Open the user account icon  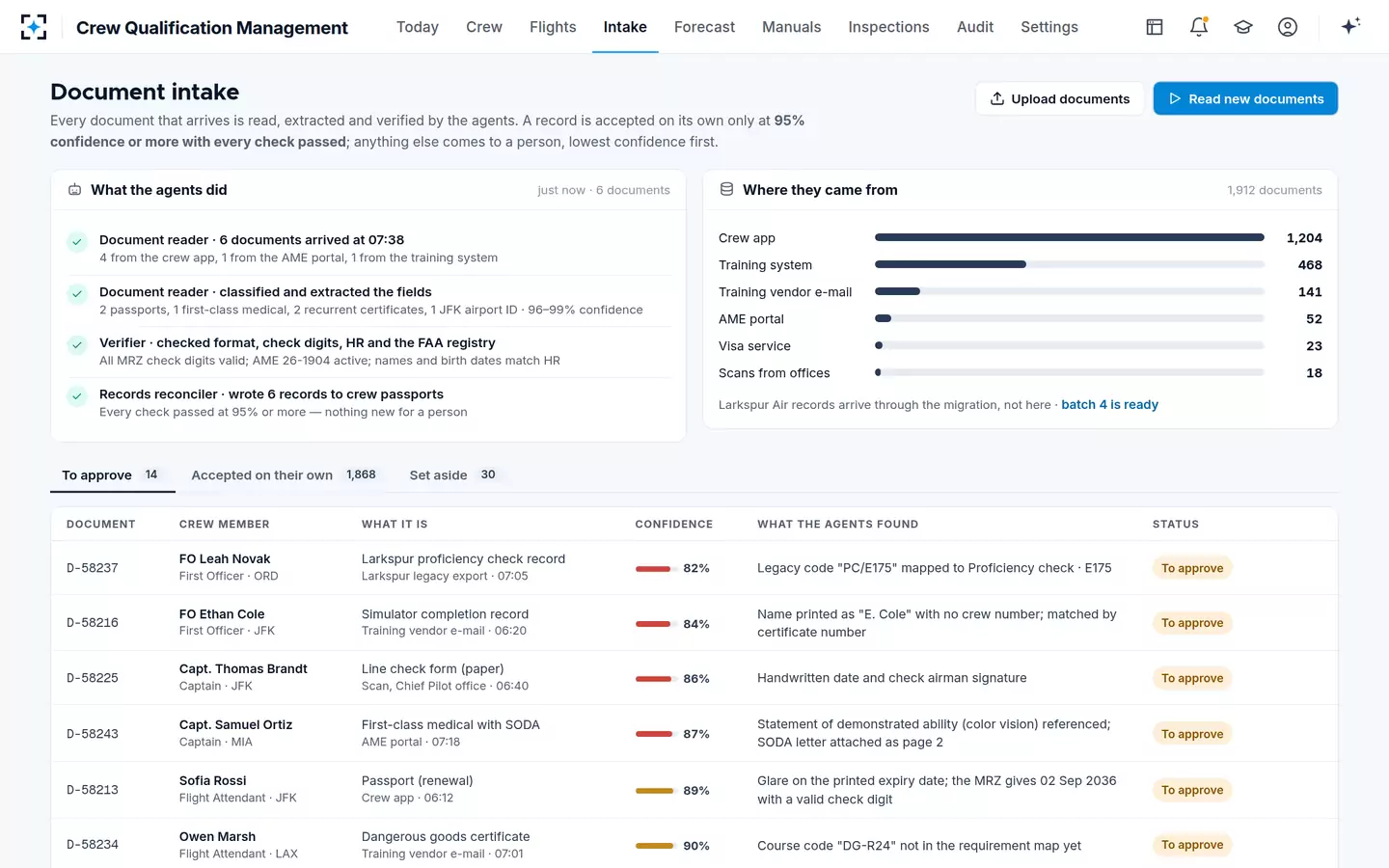[1288, 27]
